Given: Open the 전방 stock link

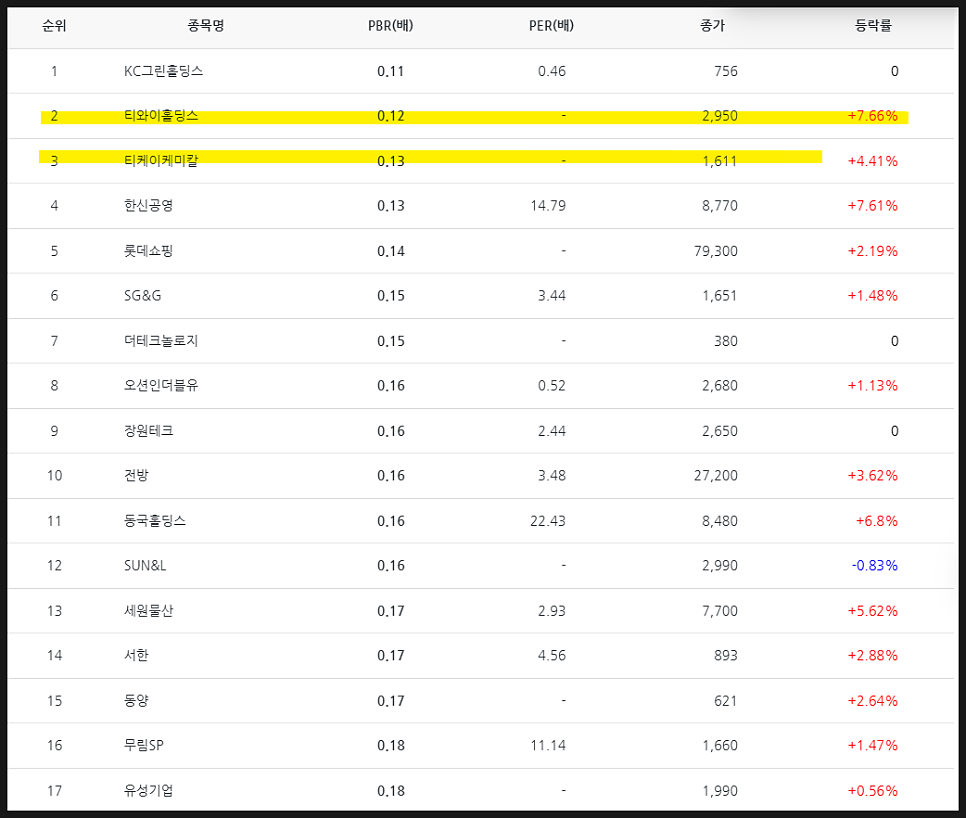Looking at the screenshot, I should [x=136, y=476].
